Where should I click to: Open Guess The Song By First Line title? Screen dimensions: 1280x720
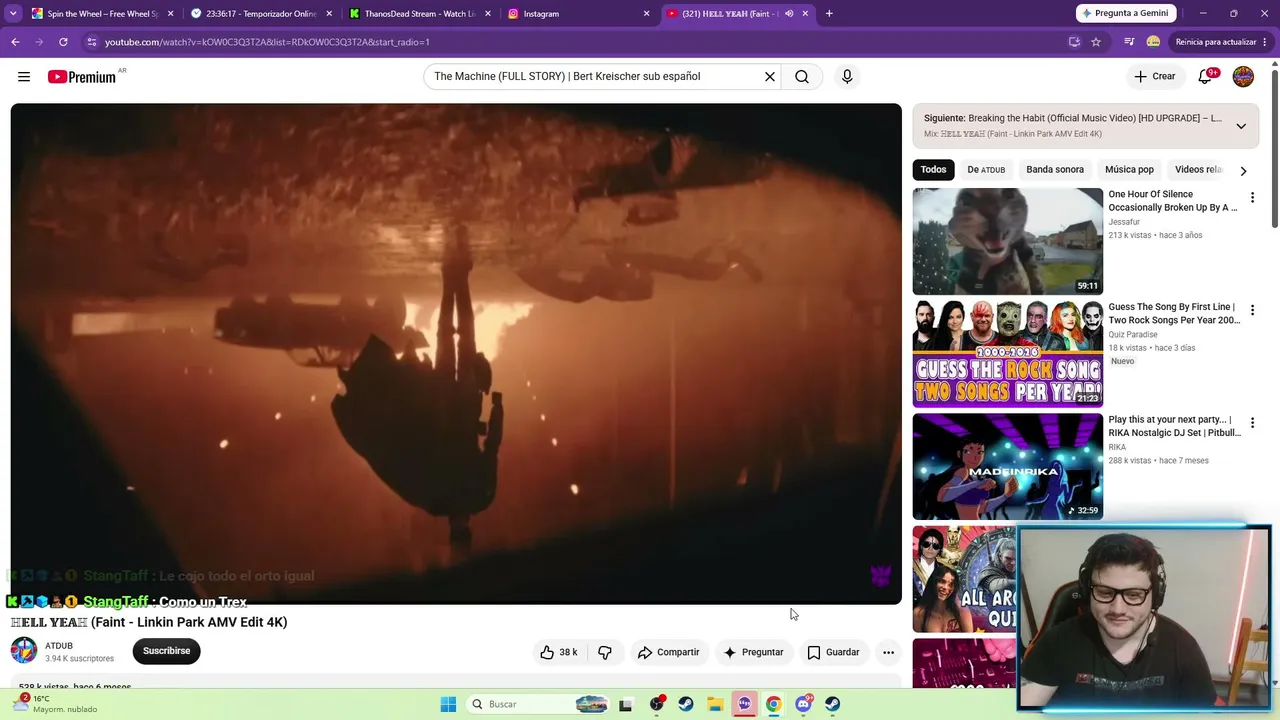(x=1174, y=314)
